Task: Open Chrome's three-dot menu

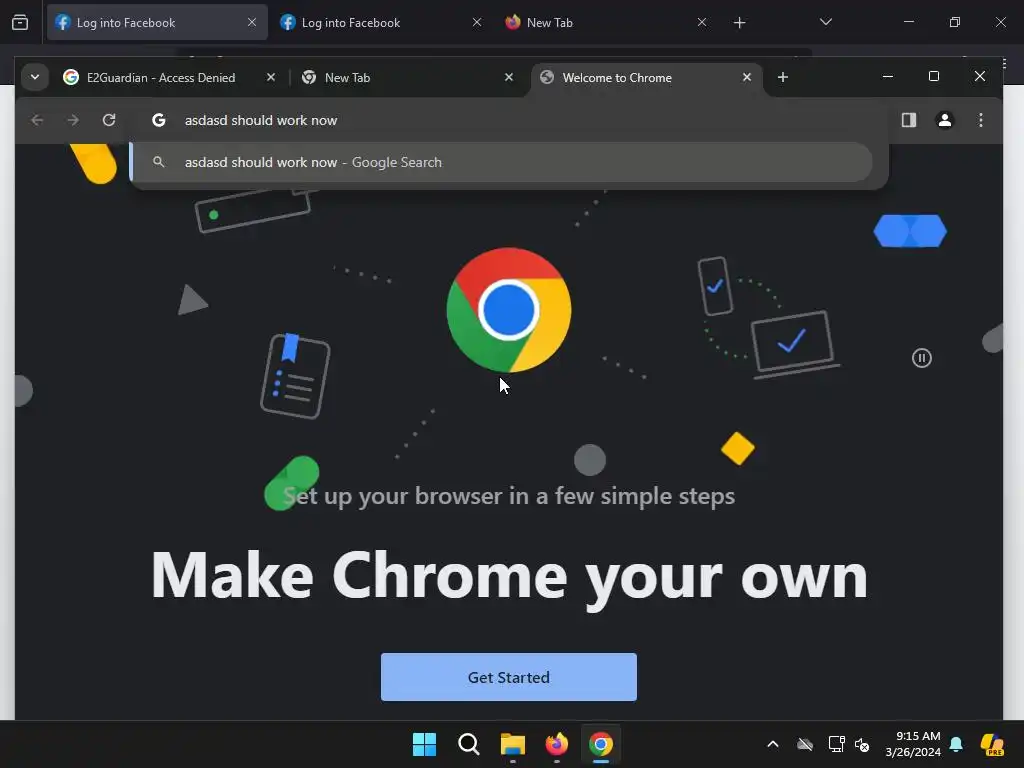Action: [x=980, y=120]
